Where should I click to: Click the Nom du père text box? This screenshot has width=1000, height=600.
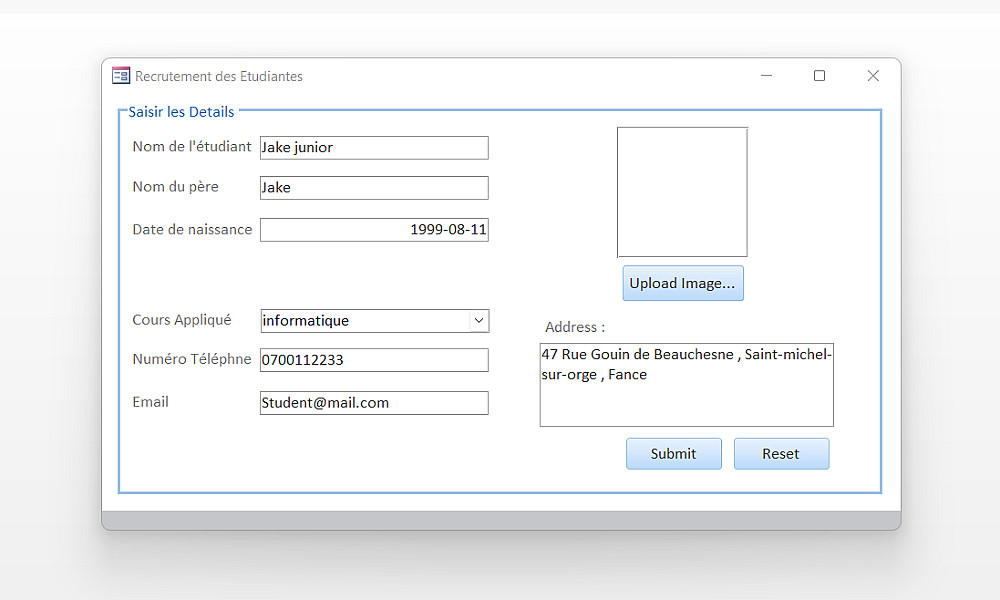coord(374,188)
